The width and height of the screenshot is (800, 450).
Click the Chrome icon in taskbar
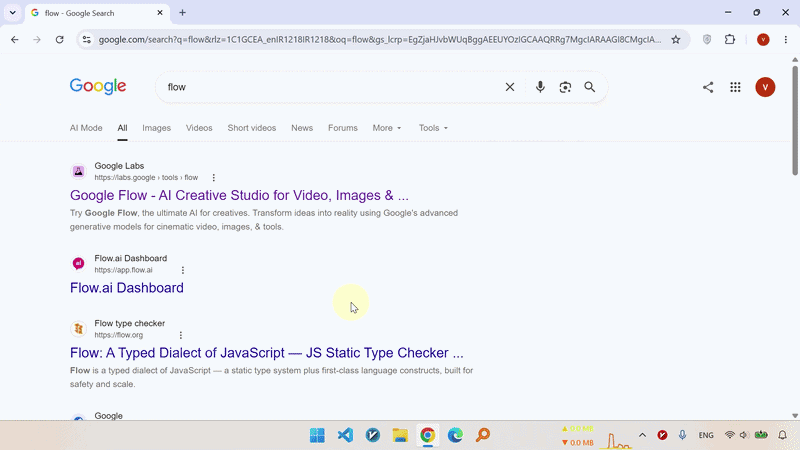(x=428, y=435)
